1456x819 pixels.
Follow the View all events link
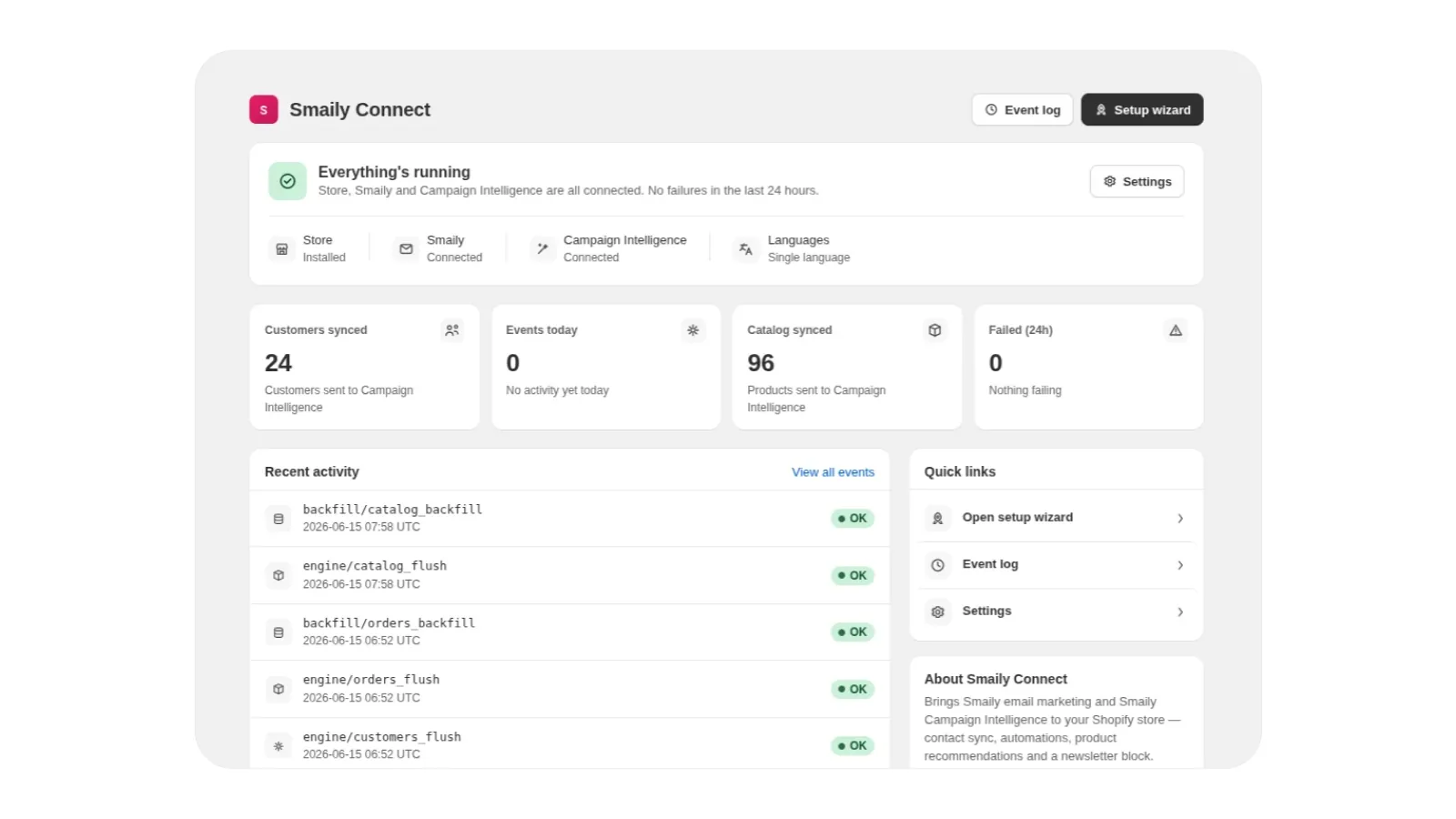click(833, 472)
